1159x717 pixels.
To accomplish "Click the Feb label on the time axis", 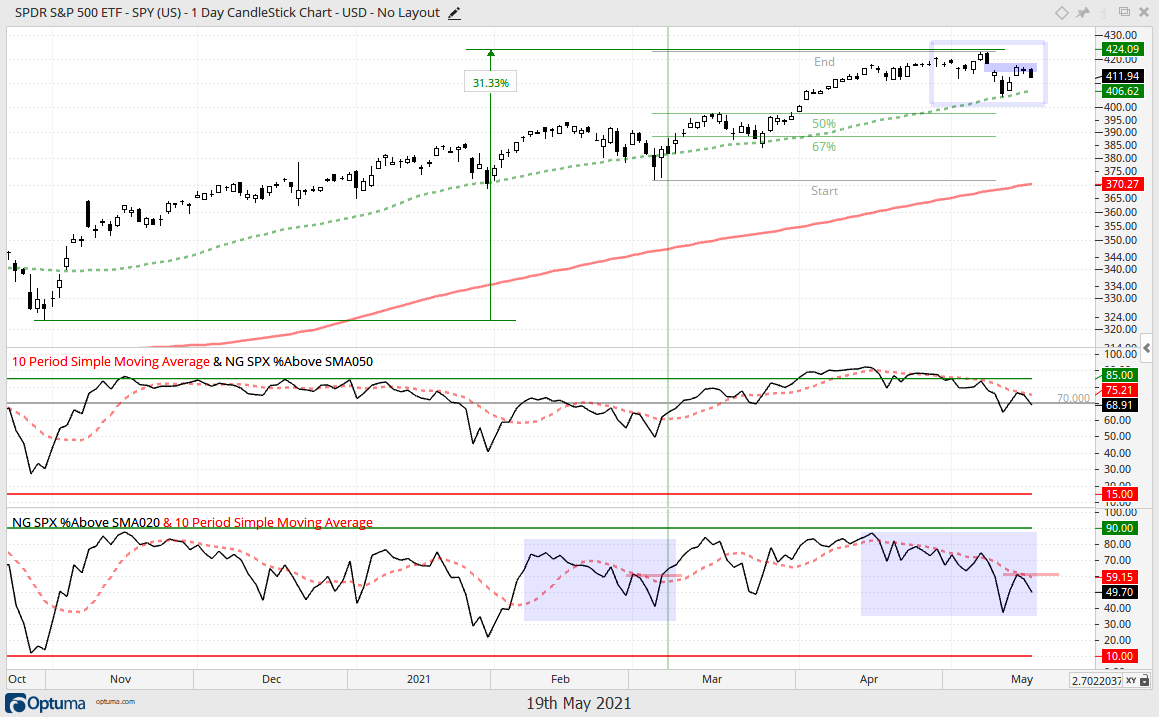I will point(560,679).
